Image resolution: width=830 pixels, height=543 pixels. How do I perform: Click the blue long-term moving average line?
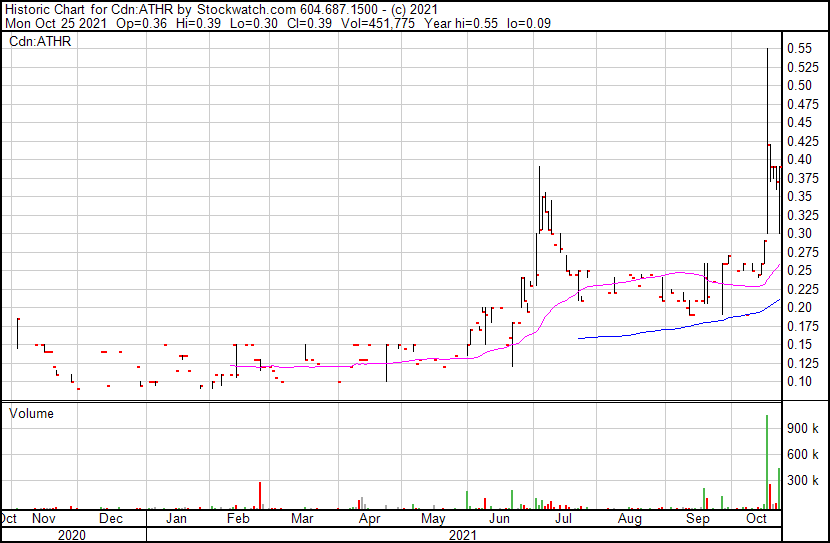[680, 327]
